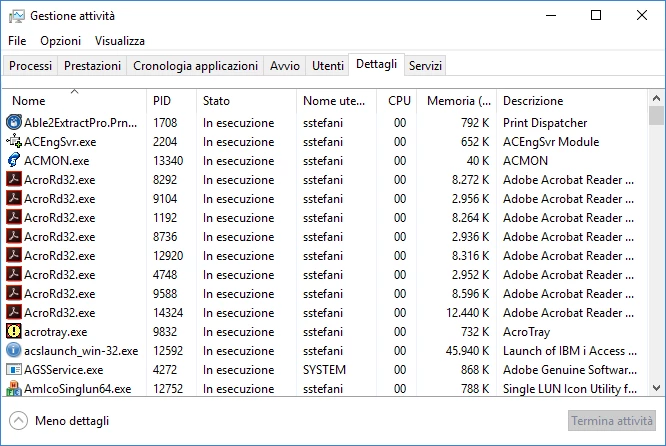Click the Single LUN Icon Utility description

point(570,389)
